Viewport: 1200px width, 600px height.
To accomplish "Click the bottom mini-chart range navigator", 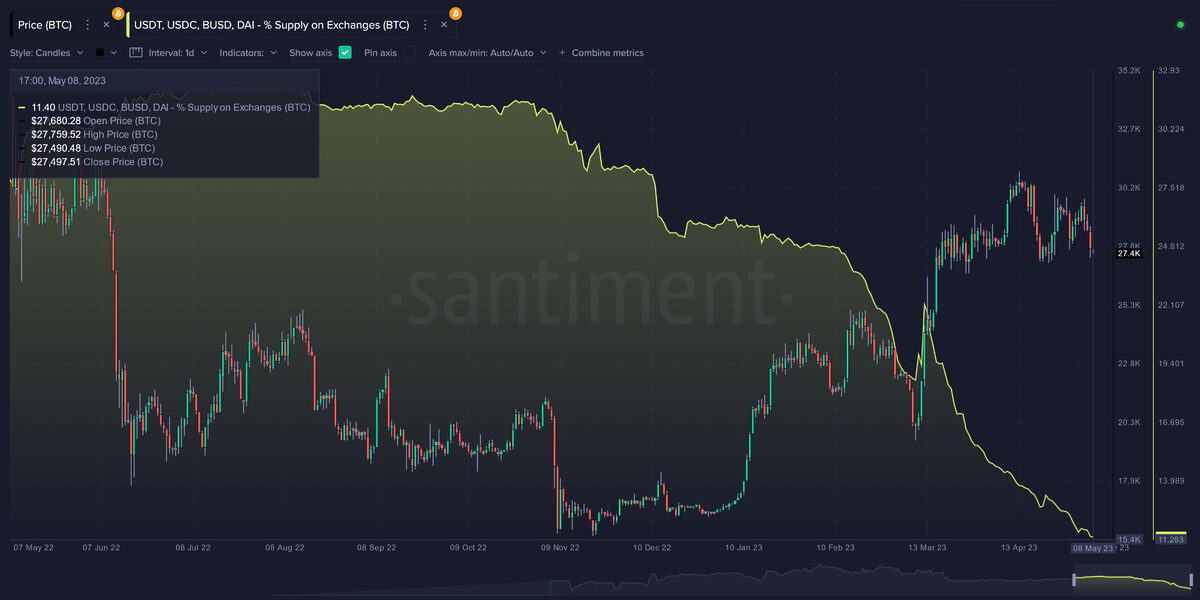I will pos(602,578).
